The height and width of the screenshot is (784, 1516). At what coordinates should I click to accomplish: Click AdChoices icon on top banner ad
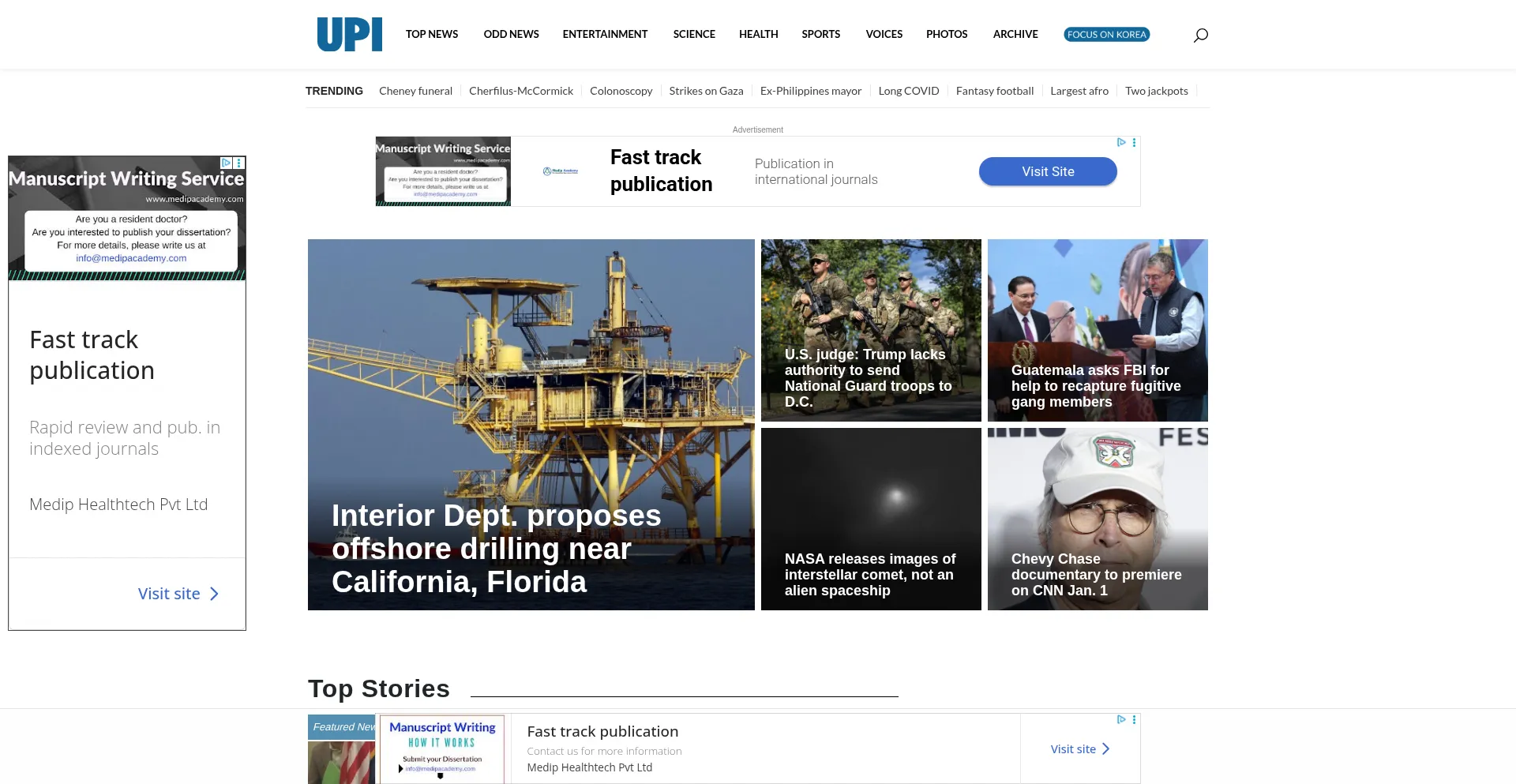tap(1120, 143)
